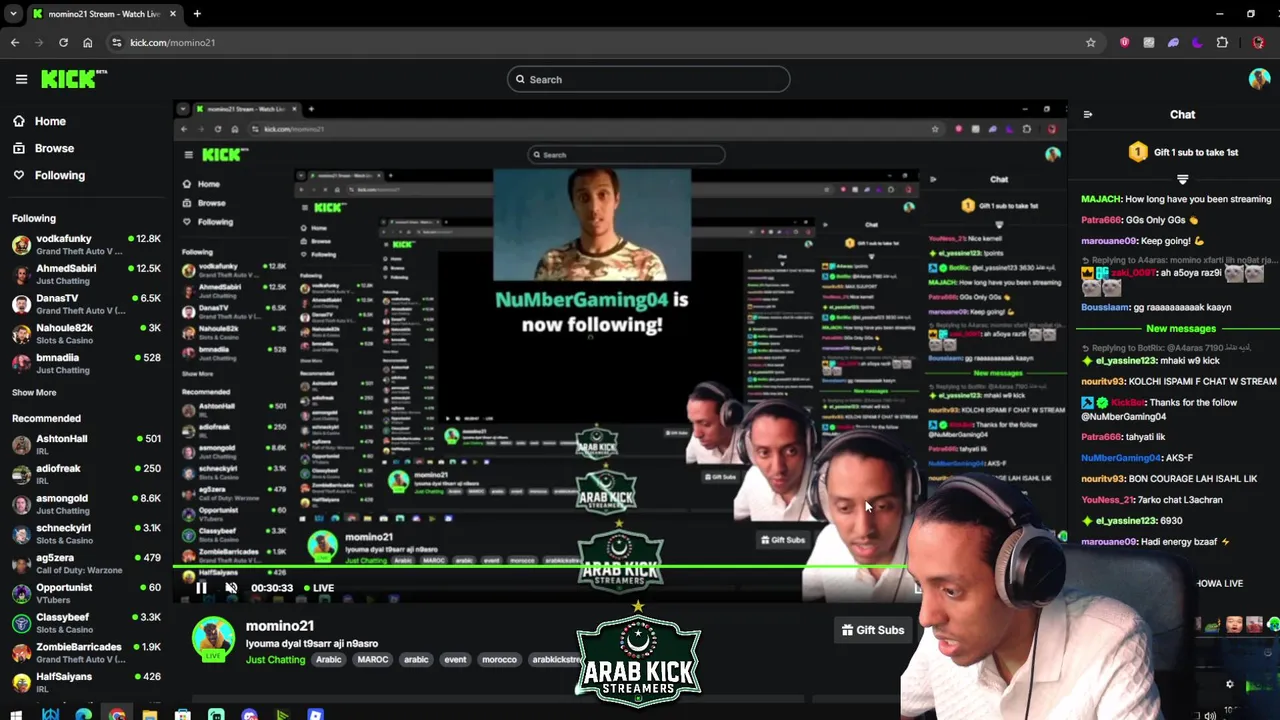The image size is (1280, 720).
Task: Open Microsoft Edge from taskbar
Action: [x=84, y=714]
